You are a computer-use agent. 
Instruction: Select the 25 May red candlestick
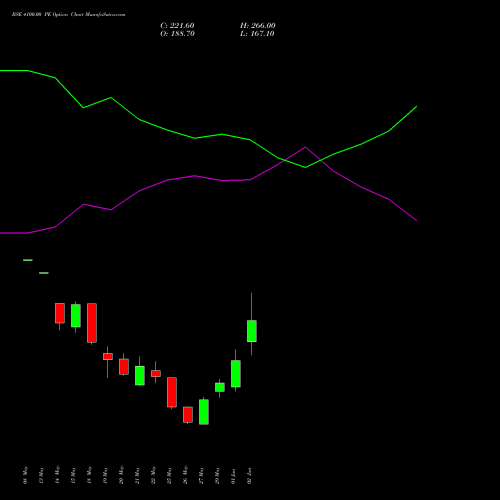click(x=172, y=392)
